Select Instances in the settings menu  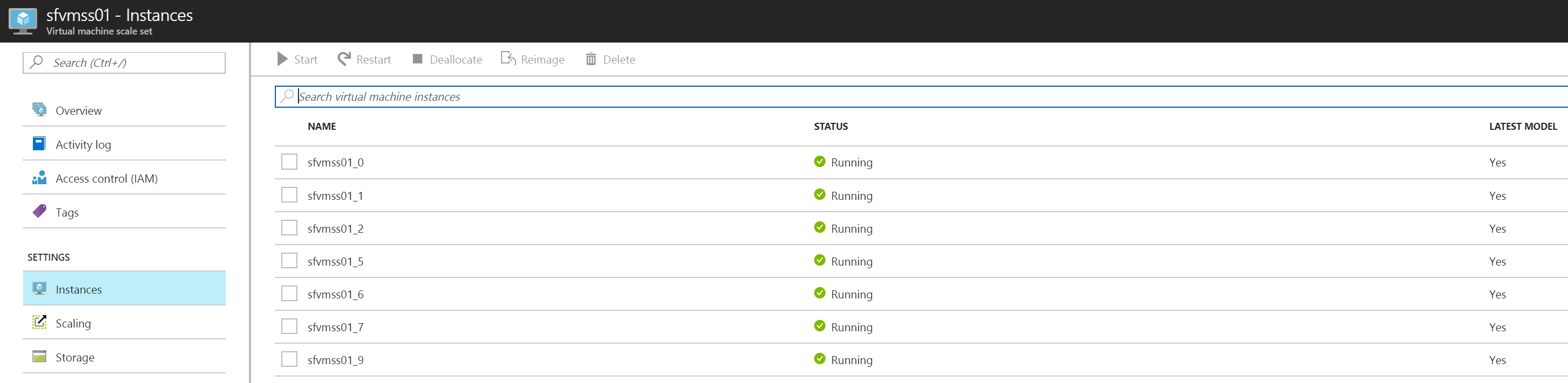79,289
